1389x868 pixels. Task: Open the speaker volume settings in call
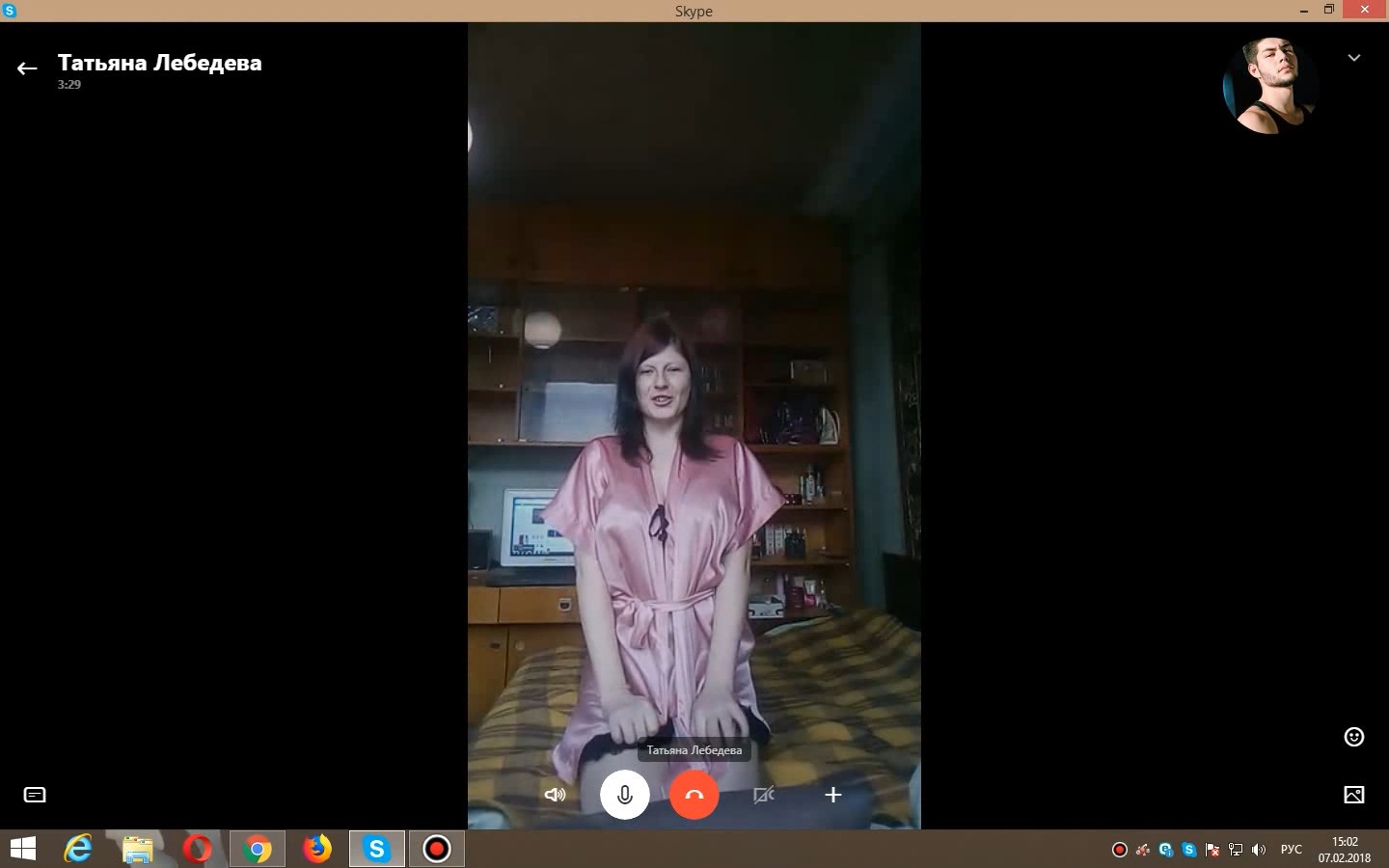[555, 795]
